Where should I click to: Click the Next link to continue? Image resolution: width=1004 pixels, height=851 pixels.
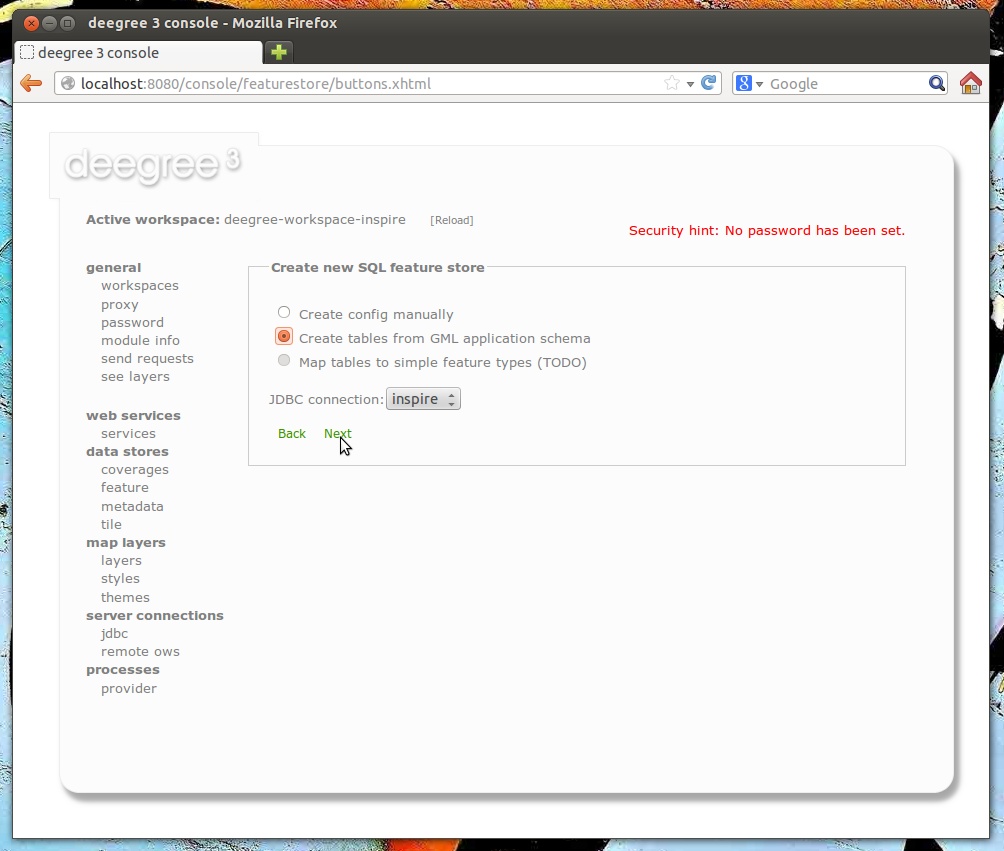[x=337, y=433]
